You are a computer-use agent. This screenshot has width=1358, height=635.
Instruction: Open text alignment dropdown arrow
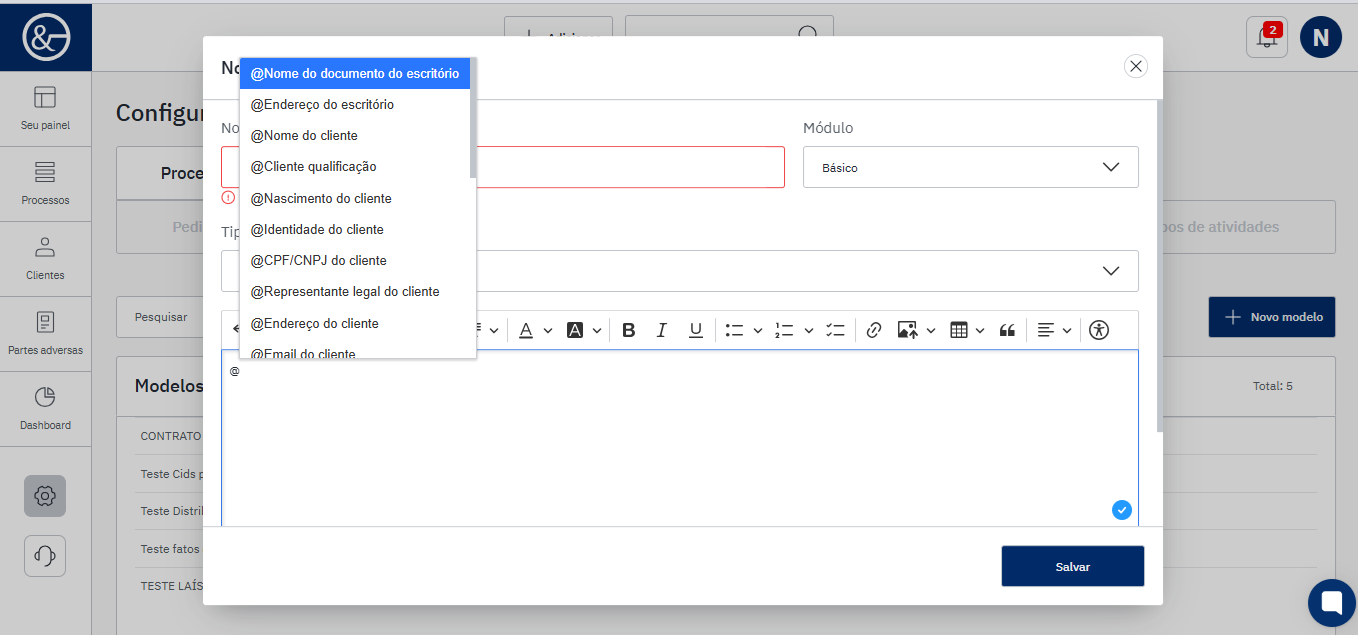[1067, 331]
